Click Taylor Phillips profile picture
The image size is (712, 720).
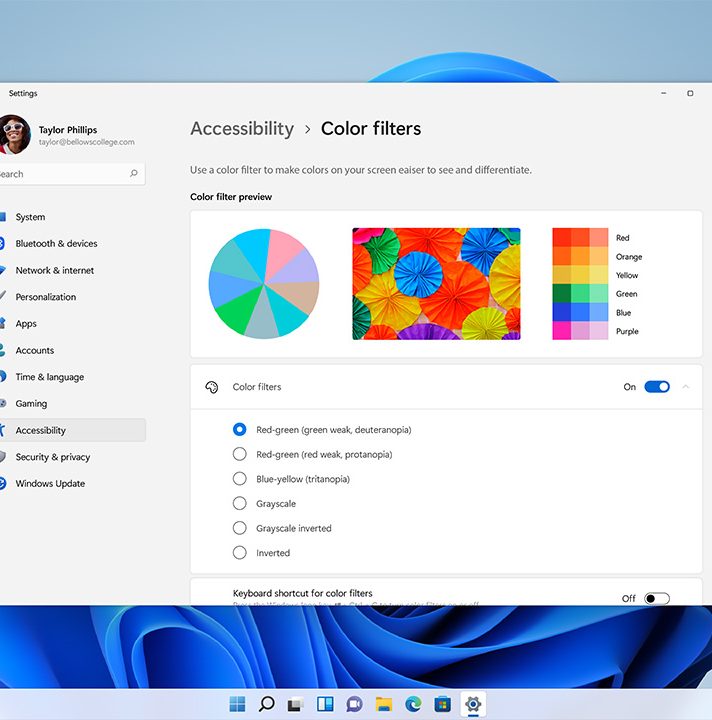click(15, 134)
